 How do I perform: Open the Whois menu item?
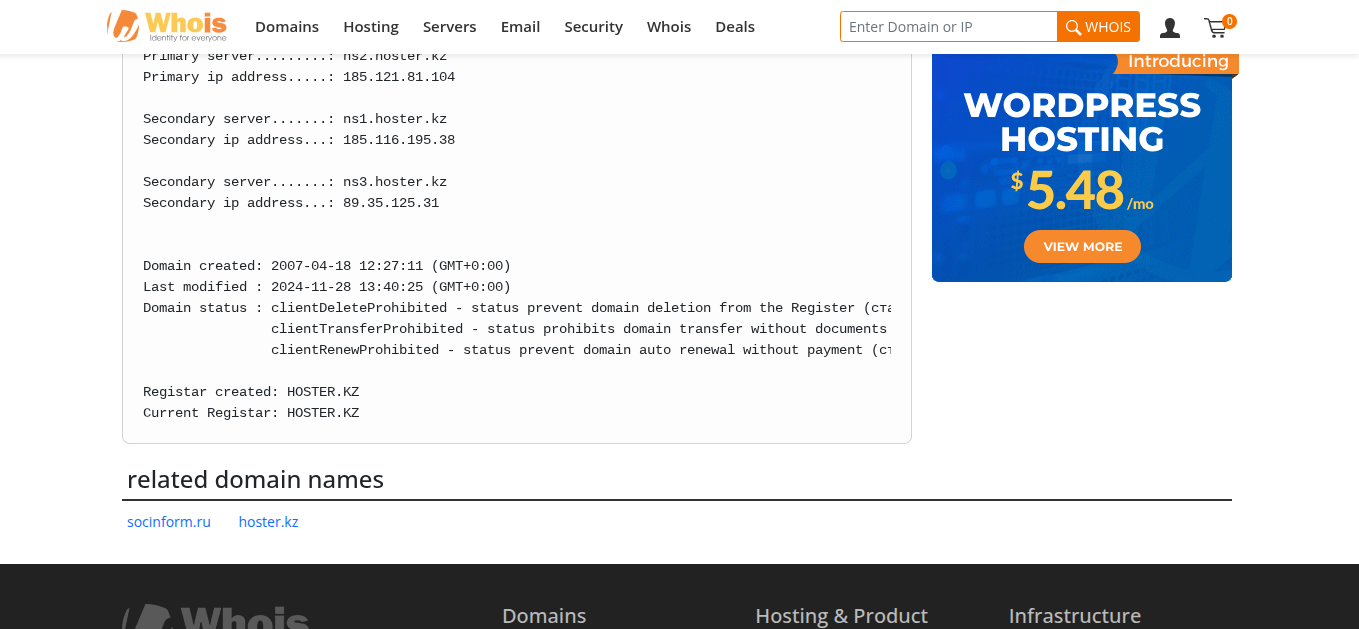tap(669, 27)
